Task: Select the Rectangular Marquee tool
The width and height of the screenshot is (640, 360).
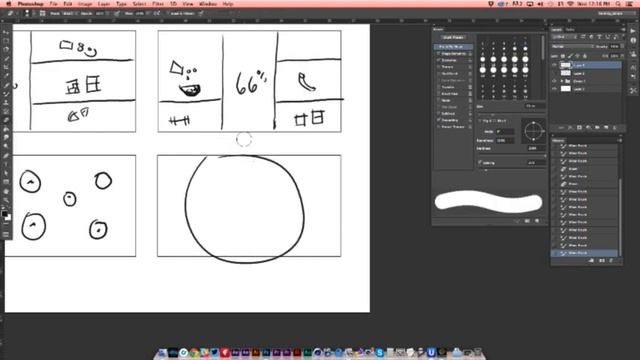Action: click(x=6, y=41)
